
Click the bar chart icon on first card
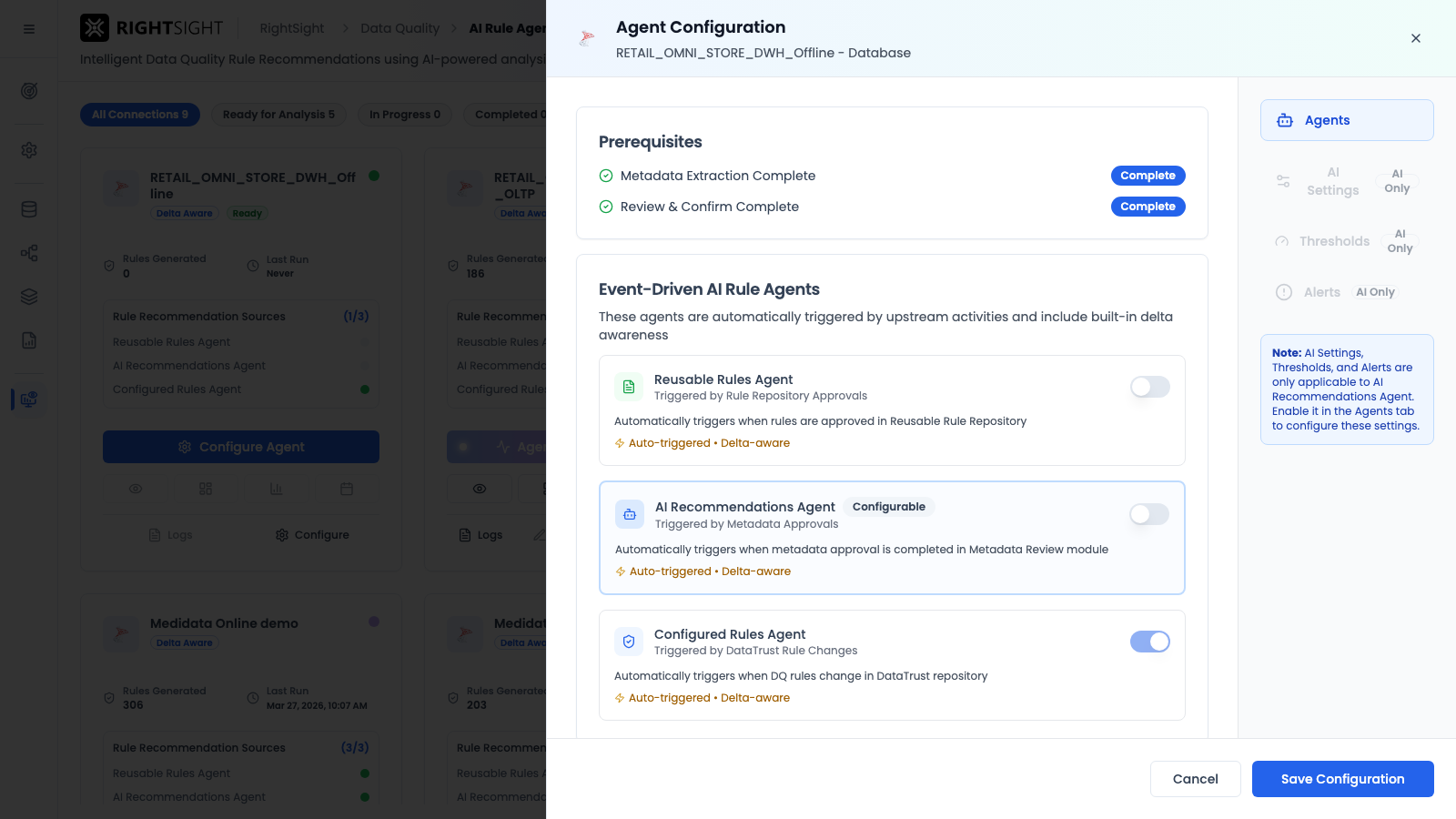276,489
